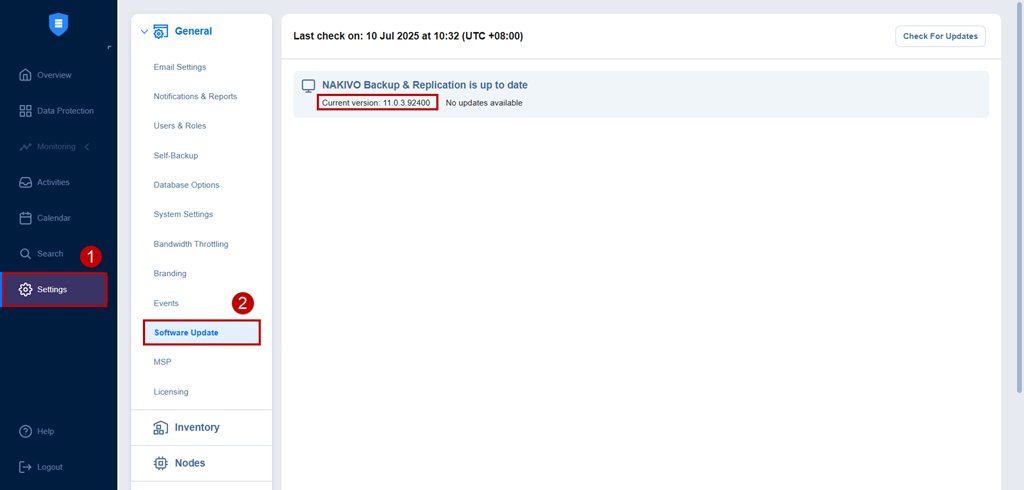
Task: Click the Data Protection grid icon
Action: (25, 110)
